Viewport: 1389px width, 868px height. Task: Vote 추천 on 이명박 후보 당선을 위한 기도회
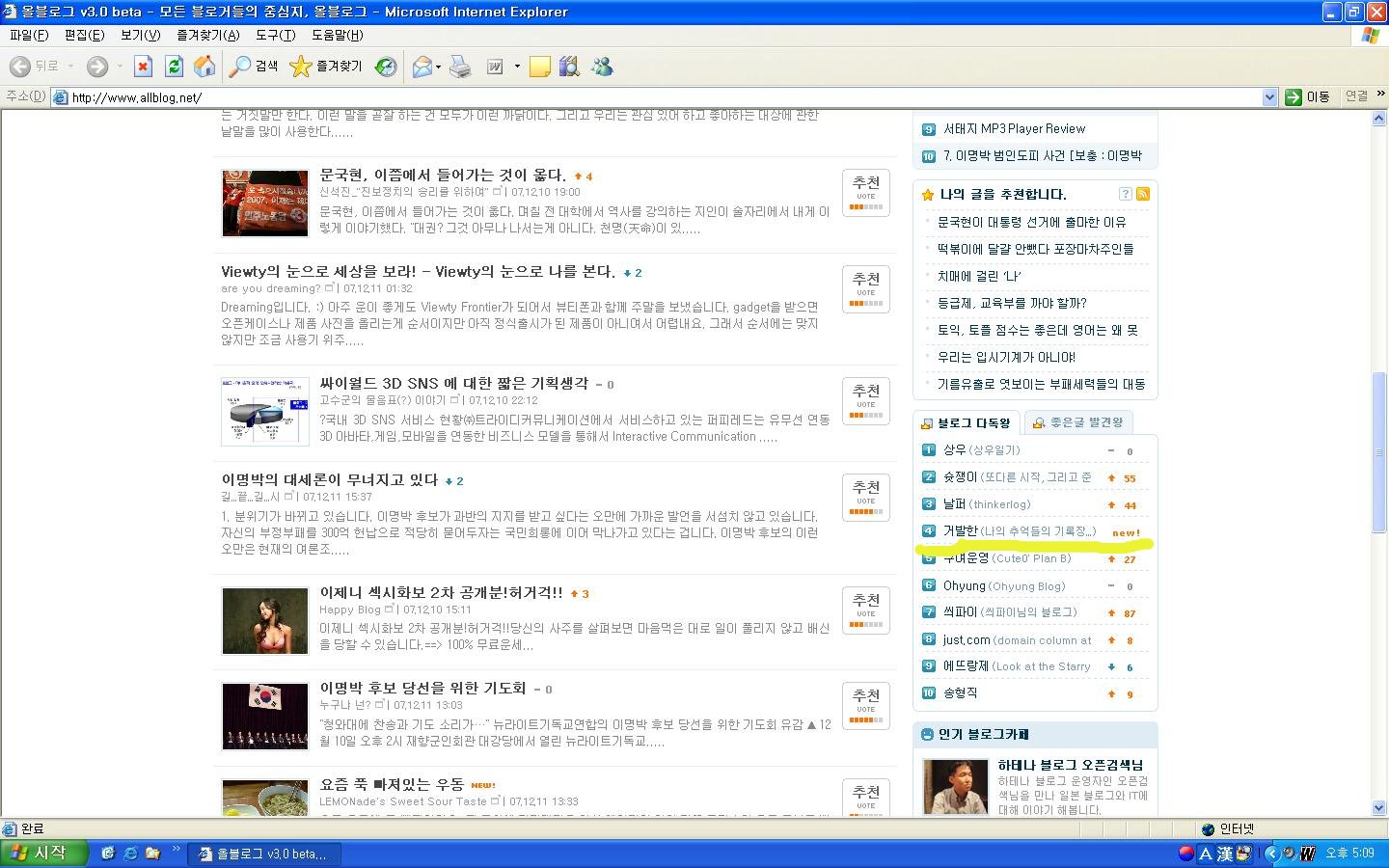865,705
